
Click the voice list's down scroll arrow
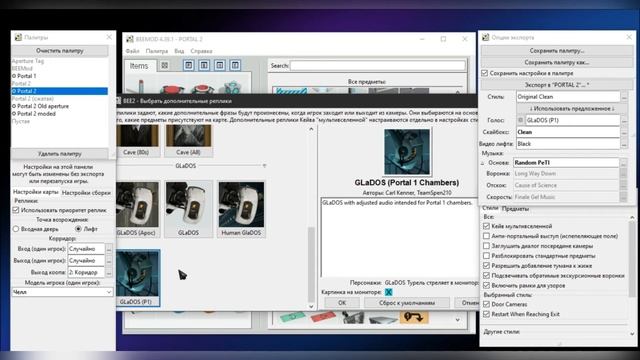pos(311,306)
